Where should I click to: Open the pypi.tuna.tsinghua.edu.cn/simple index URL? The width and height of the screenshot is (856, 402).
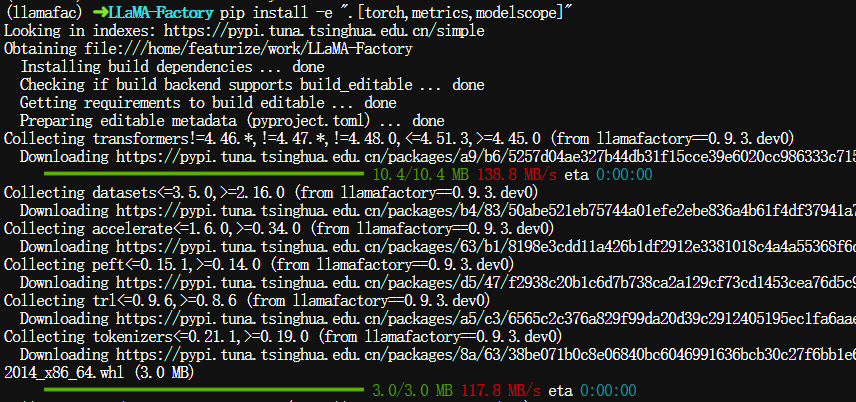coord(324,31)
